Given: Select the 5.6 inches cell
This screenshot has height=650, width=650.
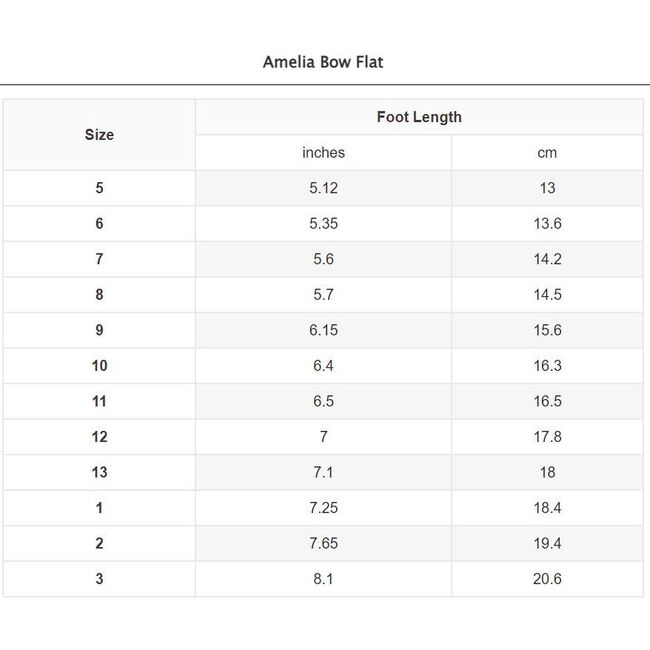Looking at the screenshot, I should click(323, 259).
